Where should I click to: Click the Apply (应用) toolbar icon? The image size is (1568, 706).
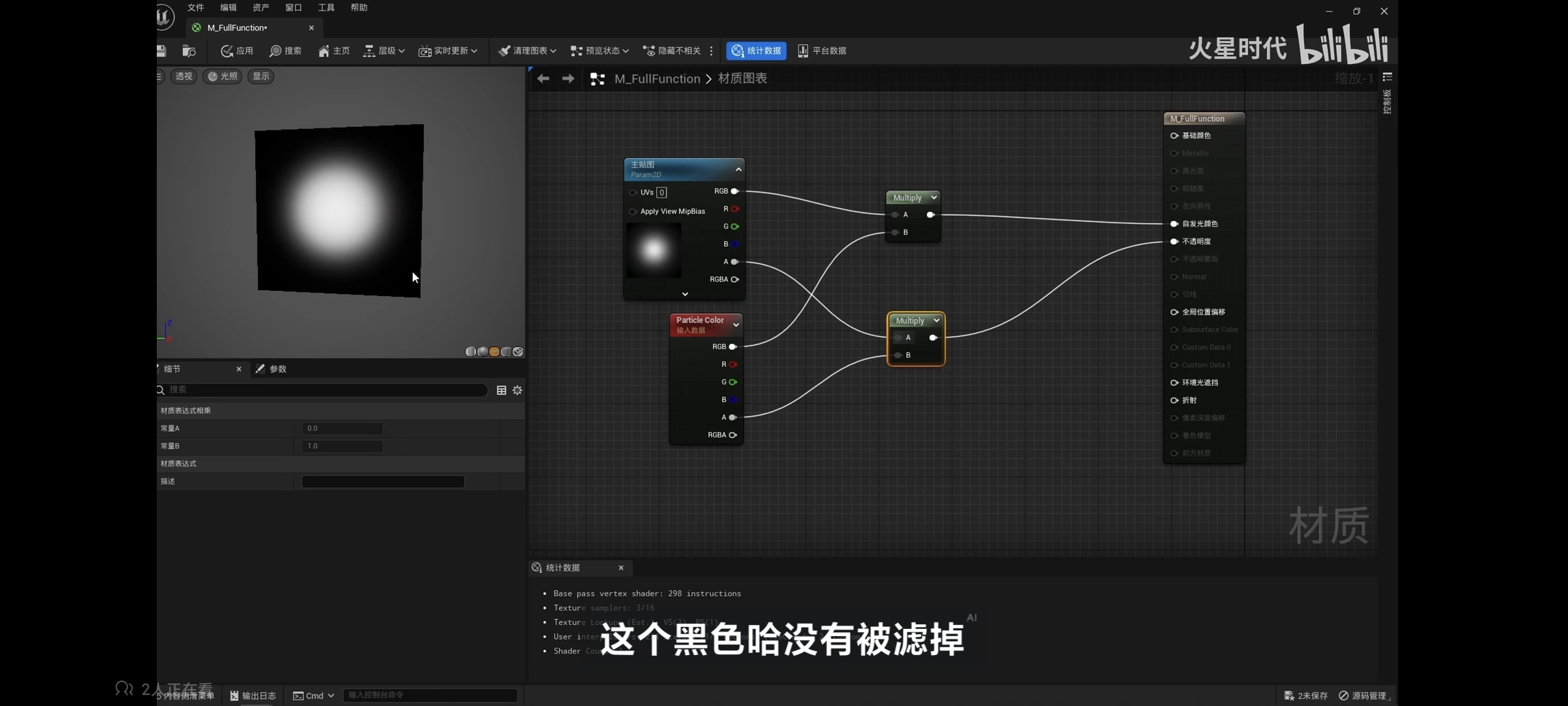click(227, 51)
